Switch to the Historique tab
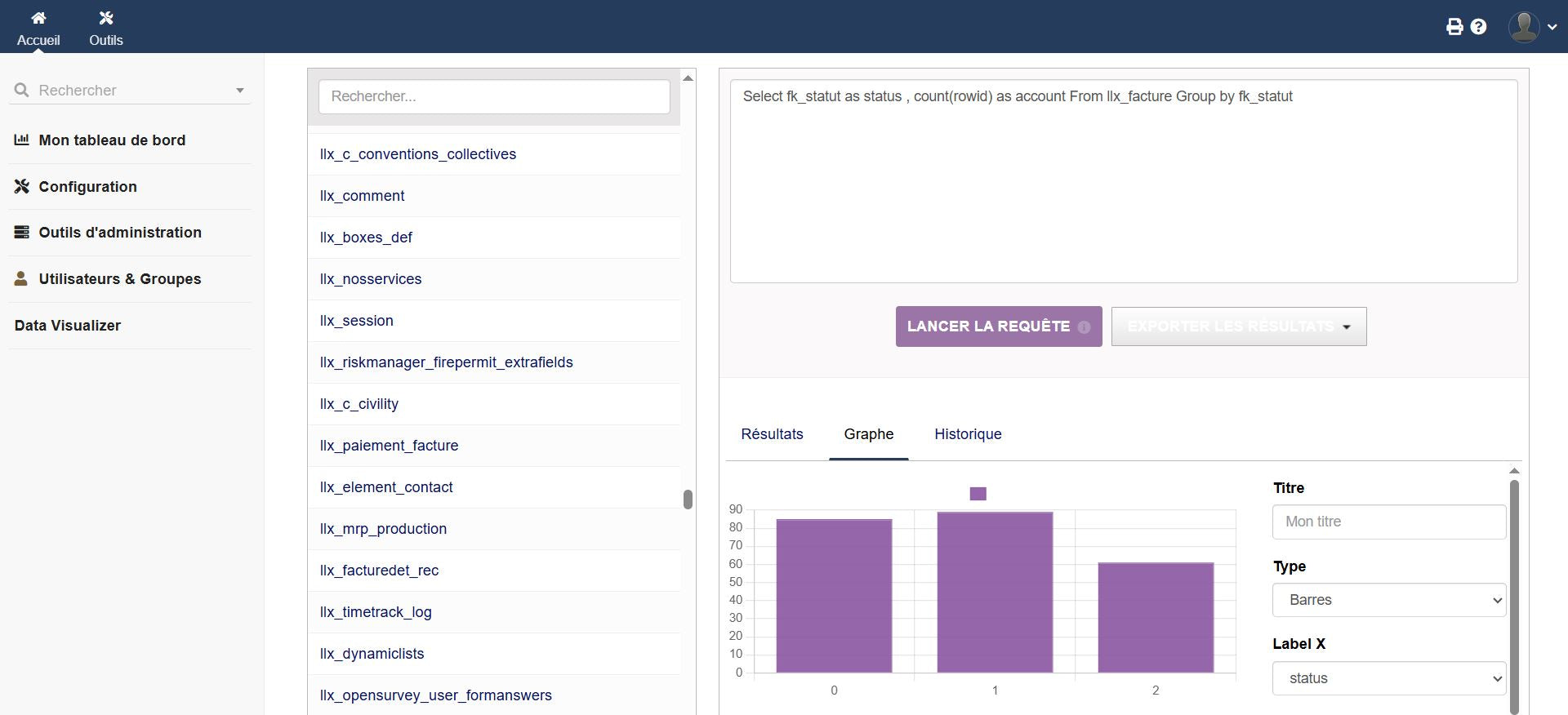Screen dimensions: 1568x715 click(x=968, y=434)
